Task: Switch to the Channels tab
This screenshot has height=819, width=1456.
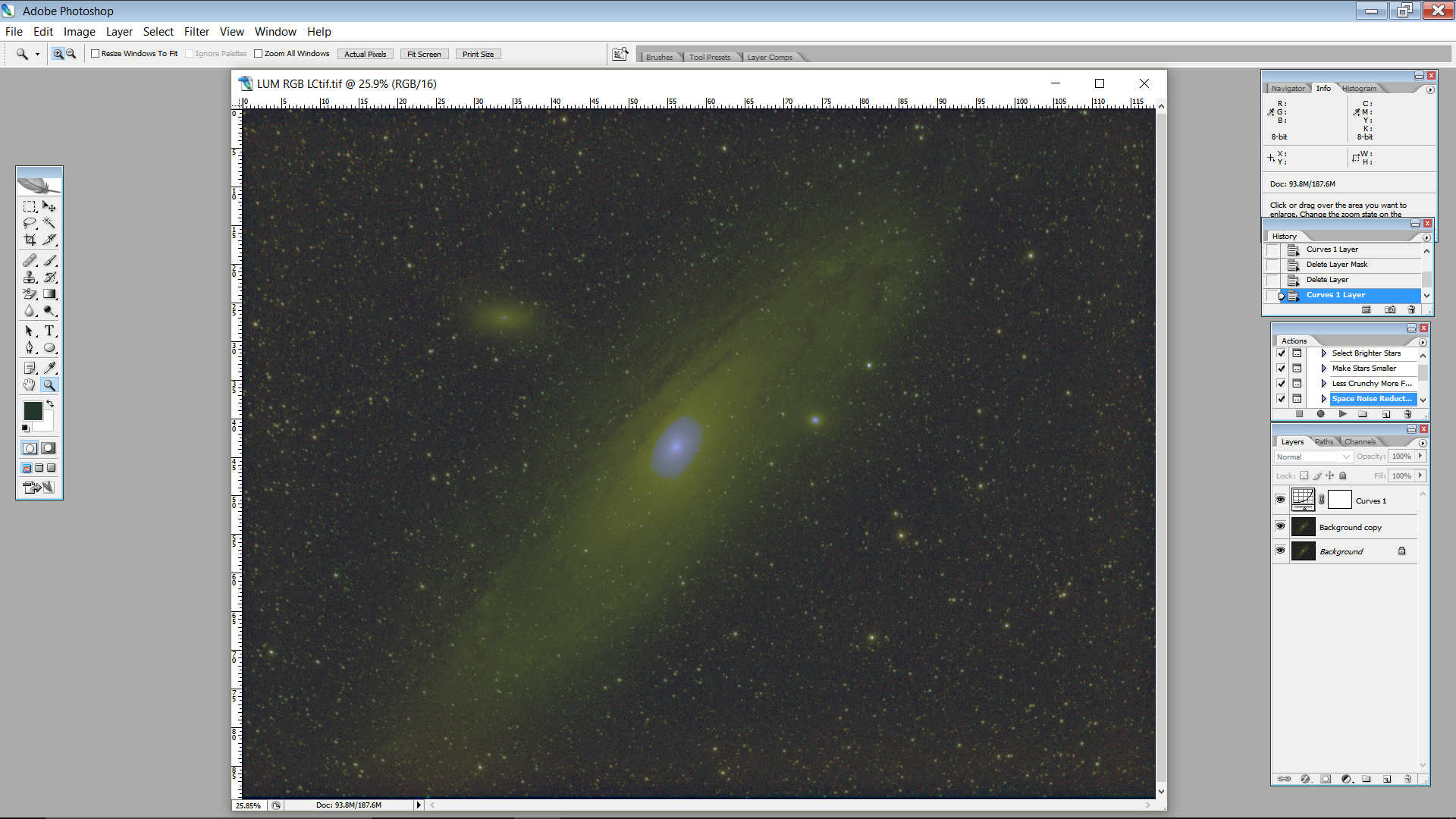Action: [1360, 442]
